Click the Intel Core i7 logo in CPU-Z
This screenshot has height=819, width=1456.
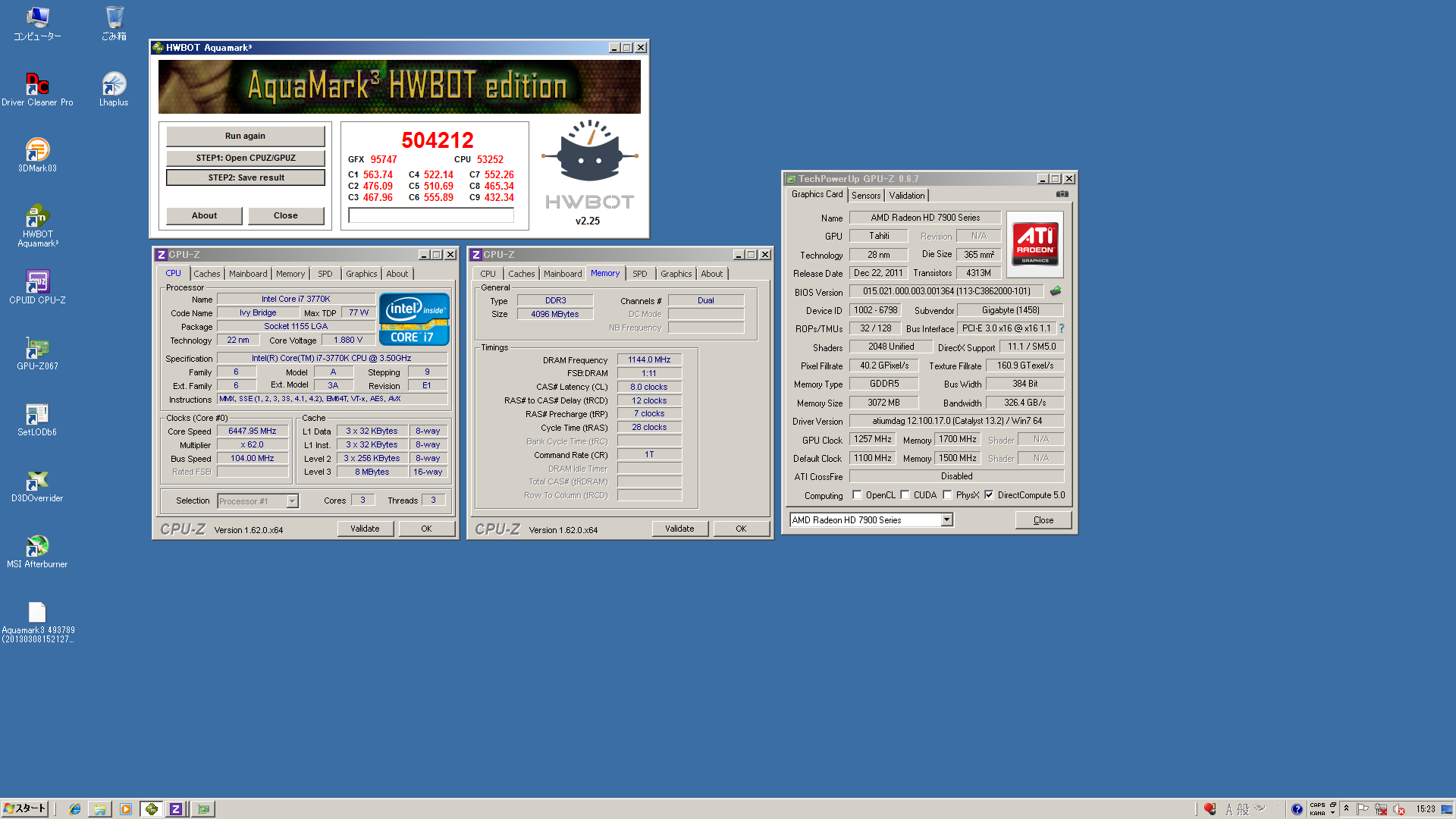coord(414,319)
